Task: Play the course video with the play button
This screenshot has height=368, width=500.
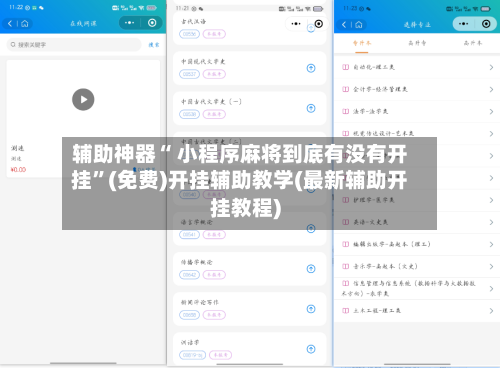Action: [x=83, y=99]
